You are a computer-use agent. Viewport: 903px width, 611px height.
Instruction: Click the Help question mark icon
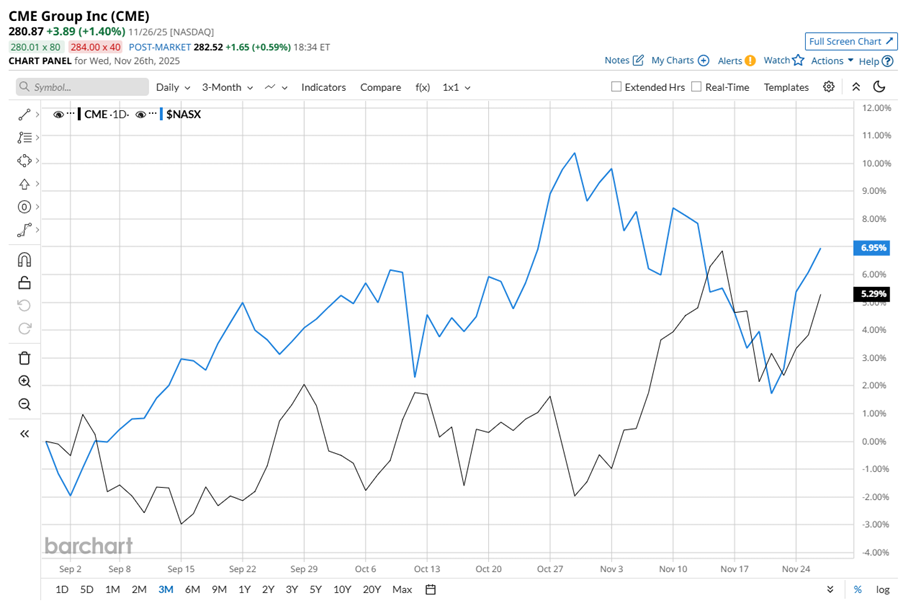click(887, 61)
